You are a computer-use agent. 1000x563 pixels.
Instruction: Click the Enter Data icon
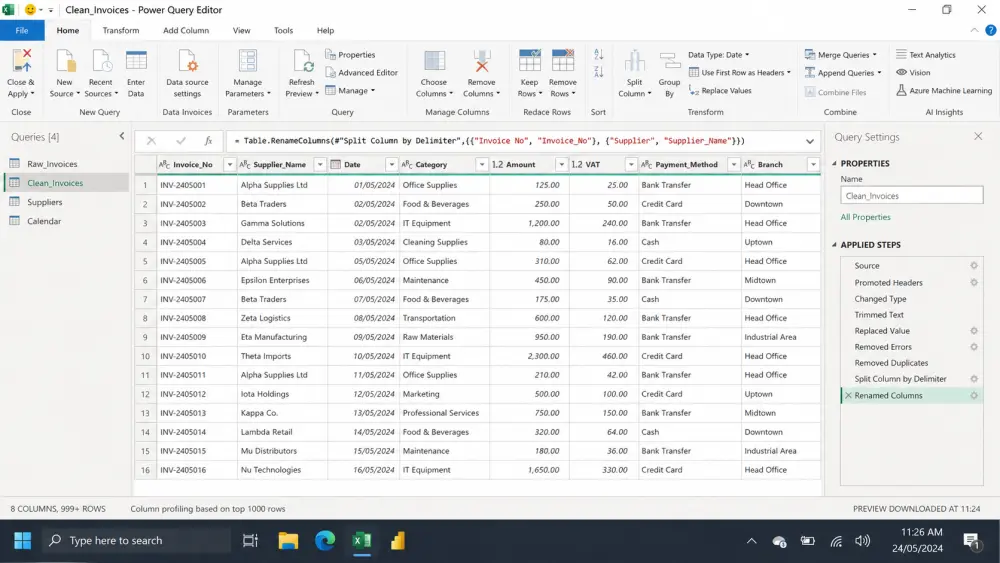(136, 61)
